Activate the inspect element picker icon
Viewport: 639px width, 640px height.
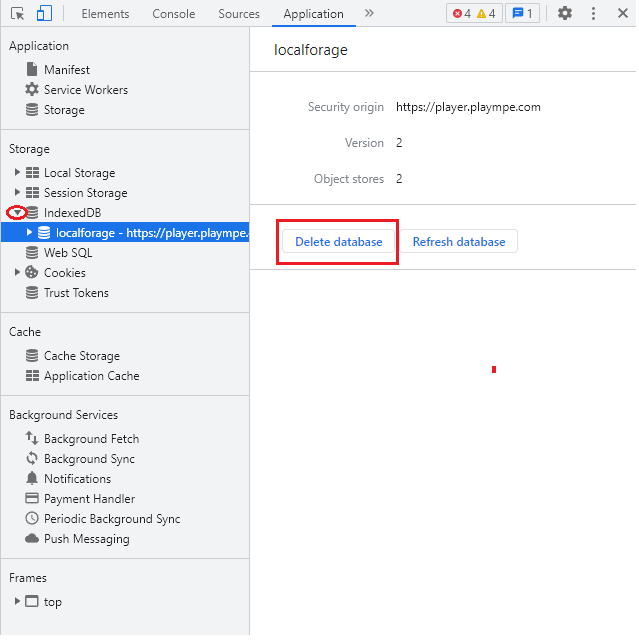click(18, 13)
